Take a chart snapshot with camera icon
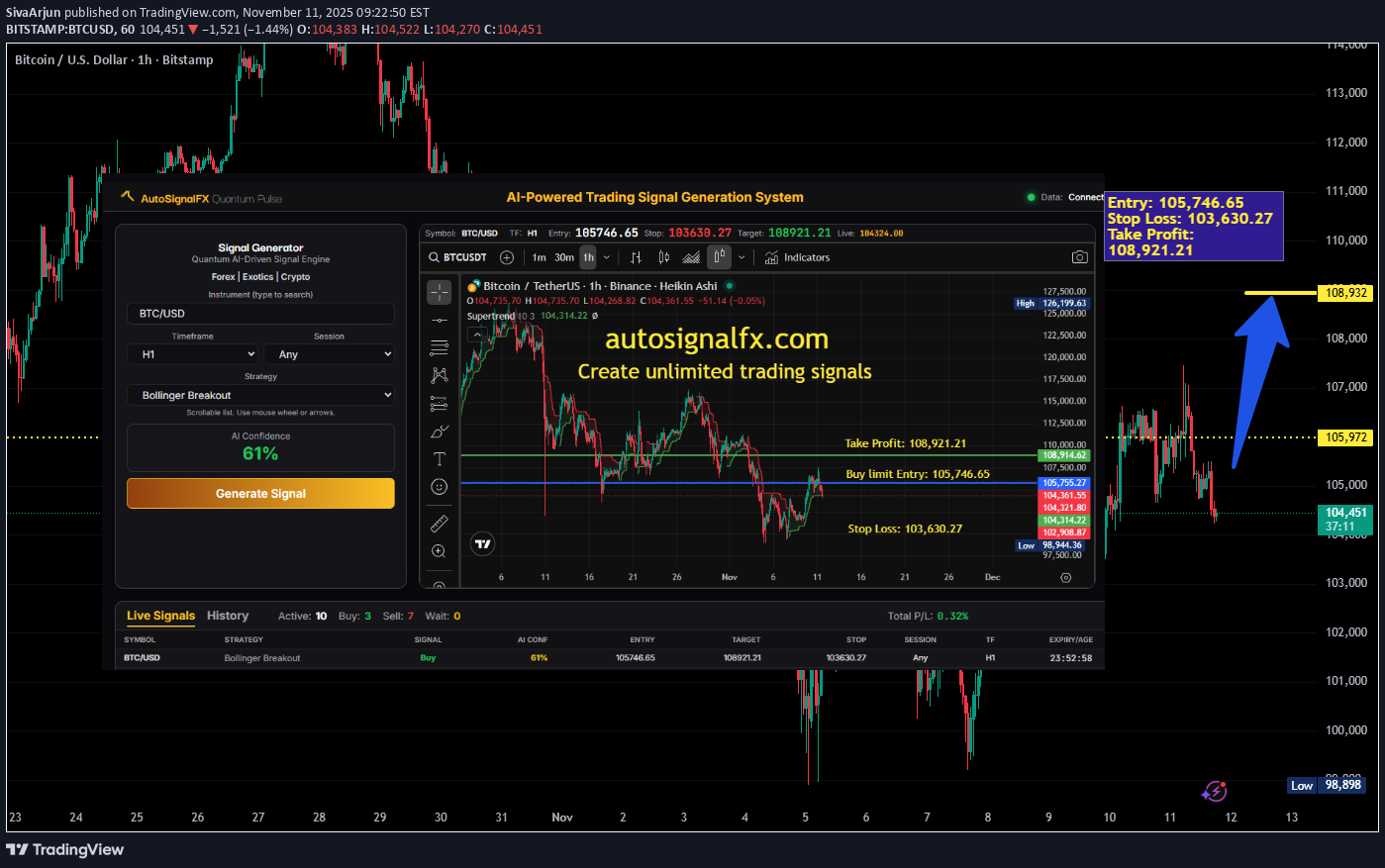The image size is (1385, 868). pyautogui.click(x=1079, y=257)
